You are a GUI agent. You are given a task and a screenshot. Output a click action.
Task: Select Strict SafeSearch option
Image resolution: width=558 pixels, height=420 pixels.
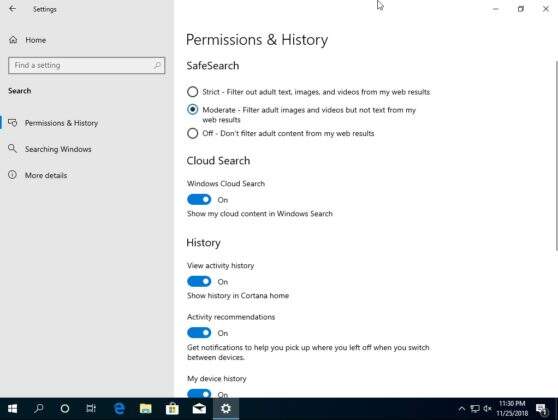(193, 92)
